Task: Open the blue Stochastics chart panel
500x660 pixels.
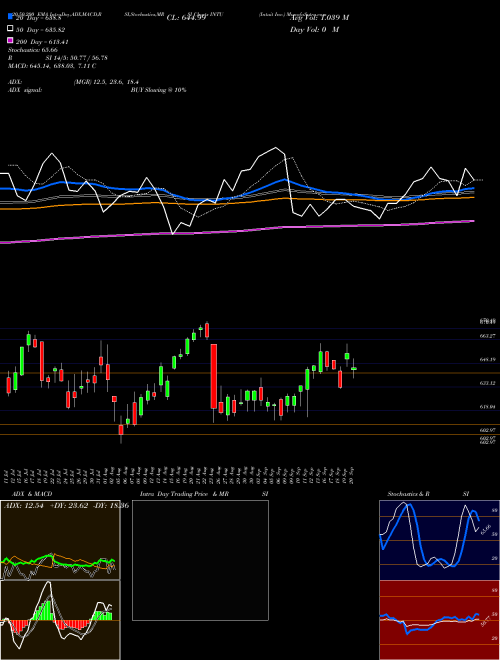Action: (439, 540)
